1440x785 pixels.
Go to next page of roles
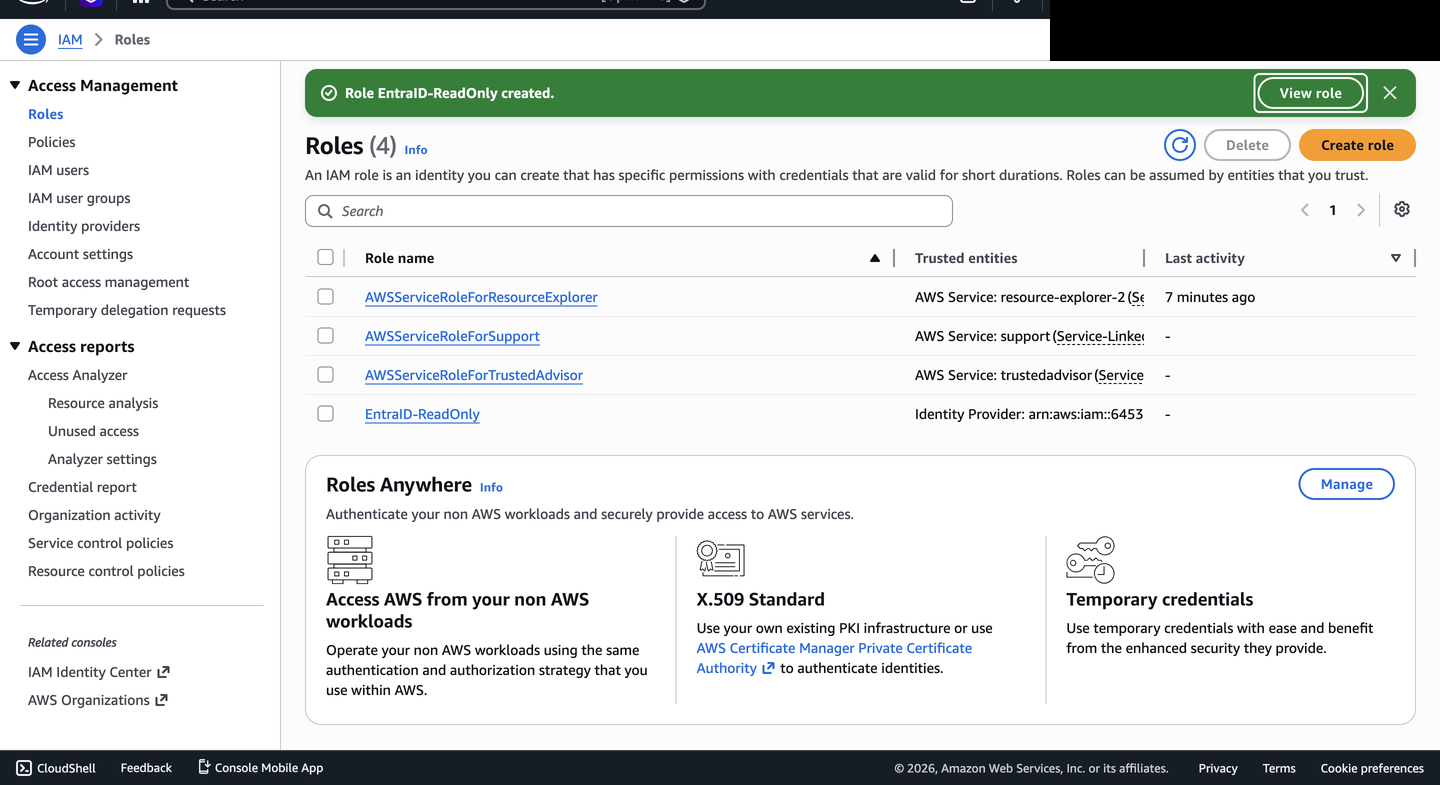[x=1361, y=210]
